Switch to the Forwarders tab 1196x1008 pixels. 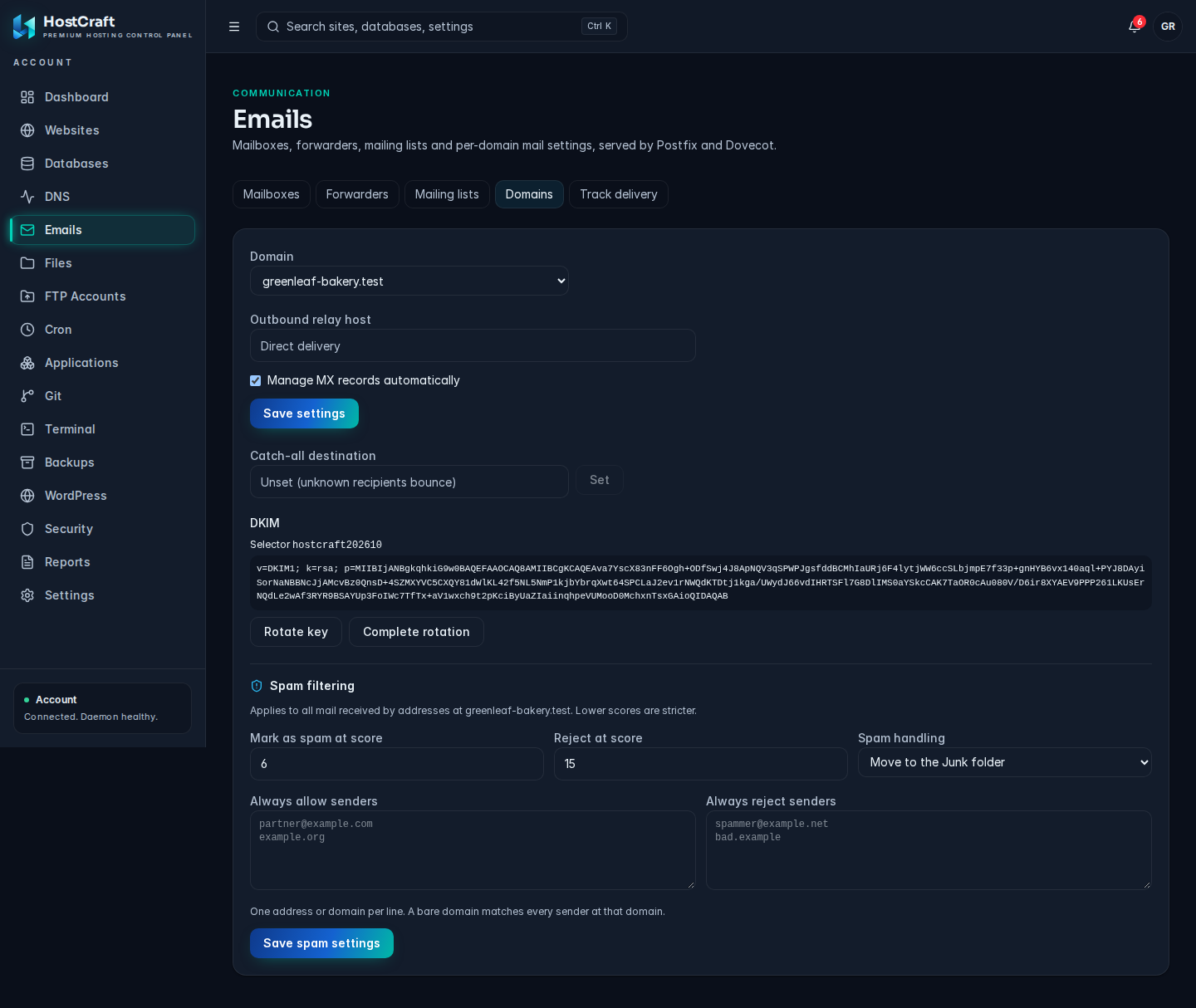pos(357,194)
